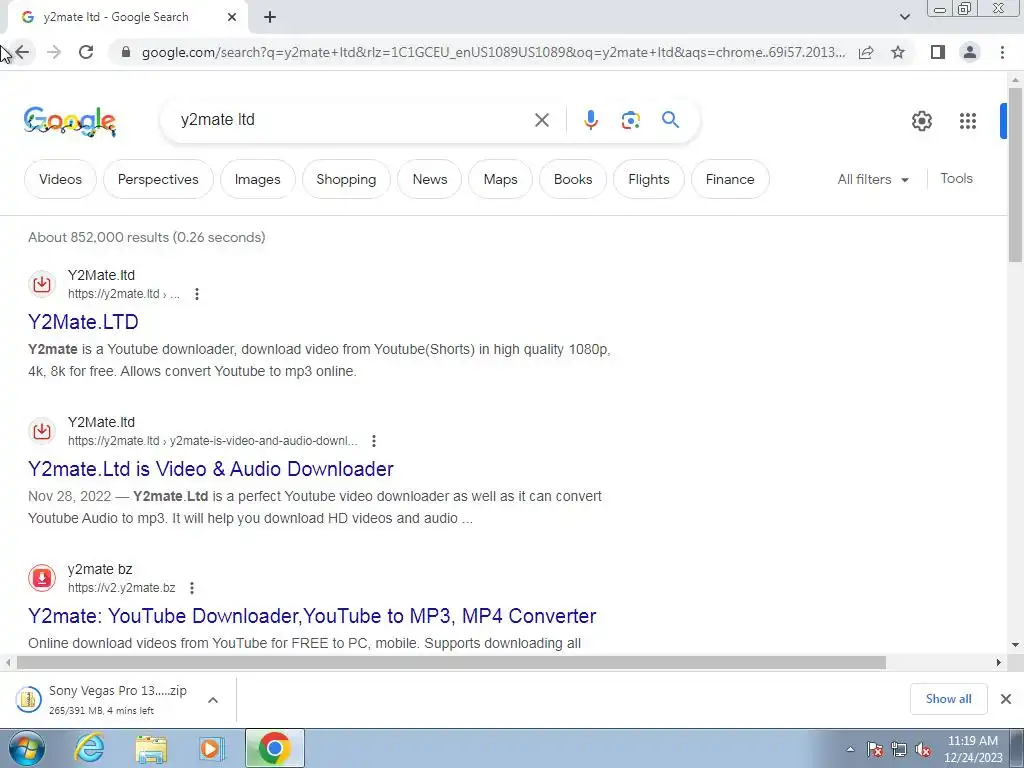Viewport: 1024px width, 768px height.
Task: Click the page vertical scrollbar thumb
Action: tap(1015, 174)
